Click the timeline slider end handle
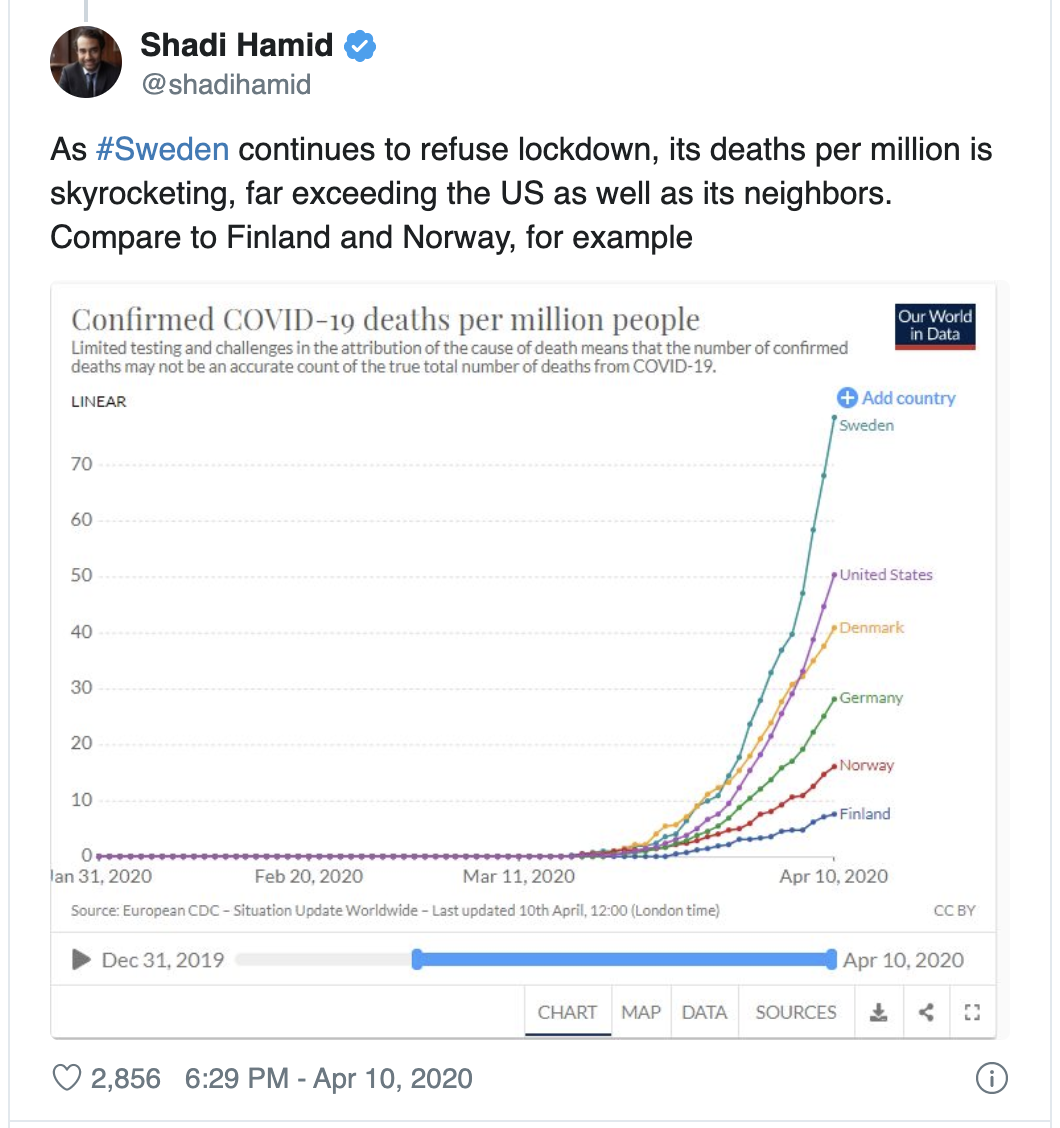The image size is (1060, 1128). [x=831, y=960]
